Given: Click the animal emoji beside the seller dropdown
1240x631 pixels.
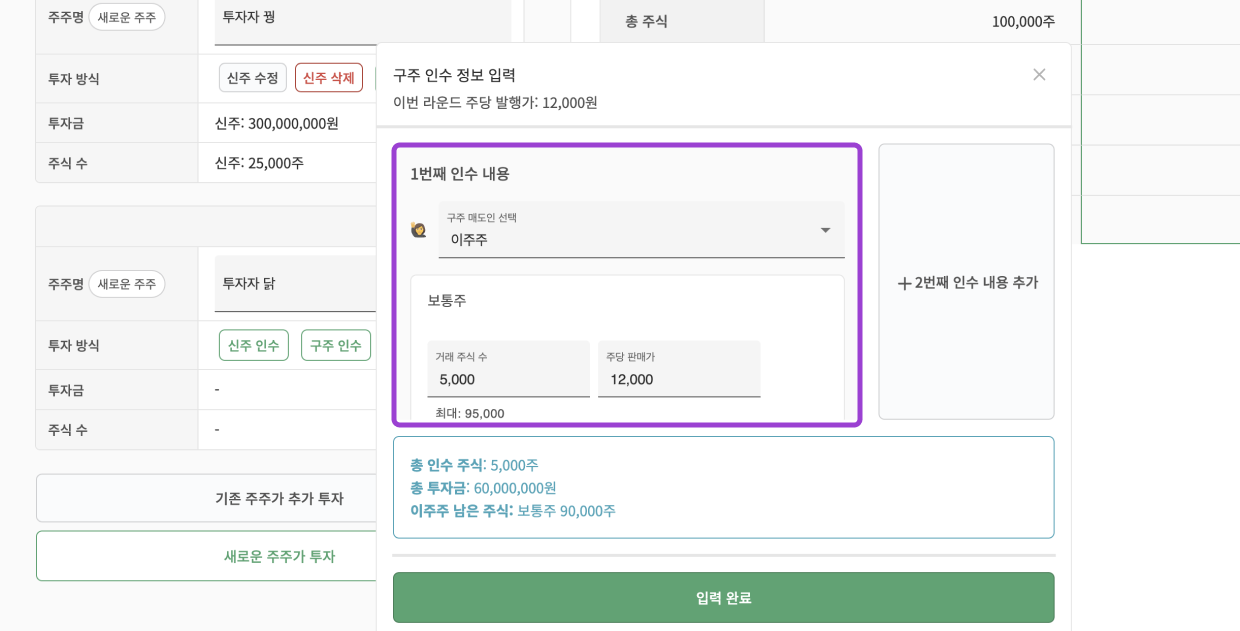Looking at the screenshot, I should click(x=420, y=229).
